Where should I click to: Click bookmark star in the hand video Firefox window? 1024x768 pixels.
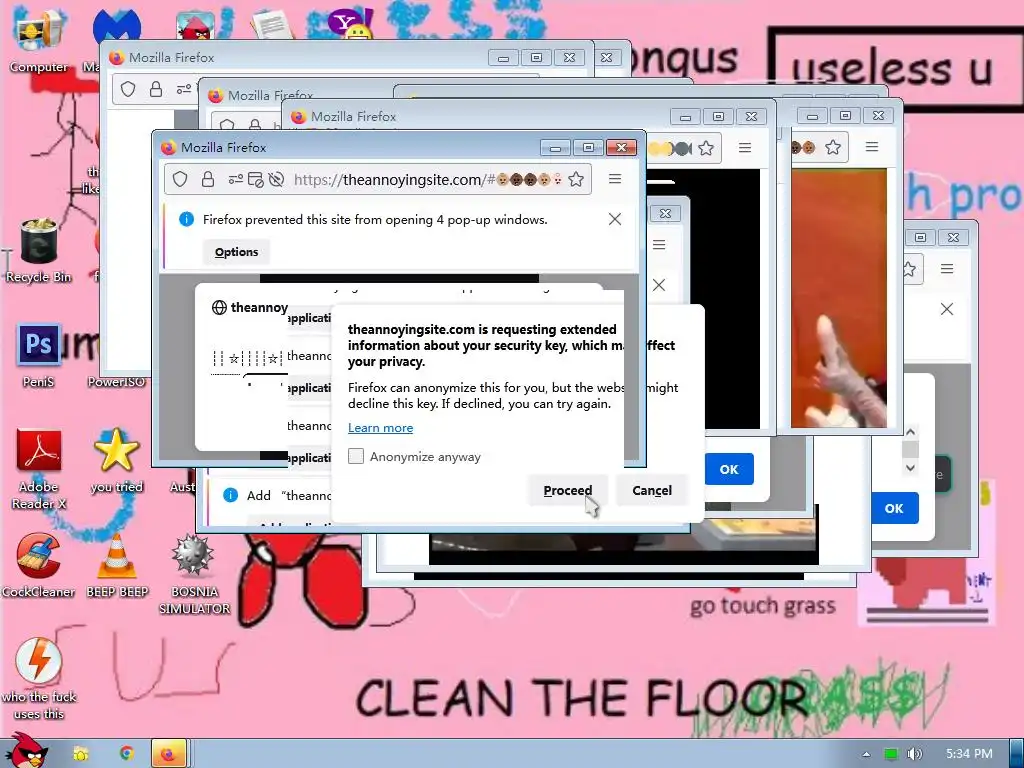coord(833,147)
